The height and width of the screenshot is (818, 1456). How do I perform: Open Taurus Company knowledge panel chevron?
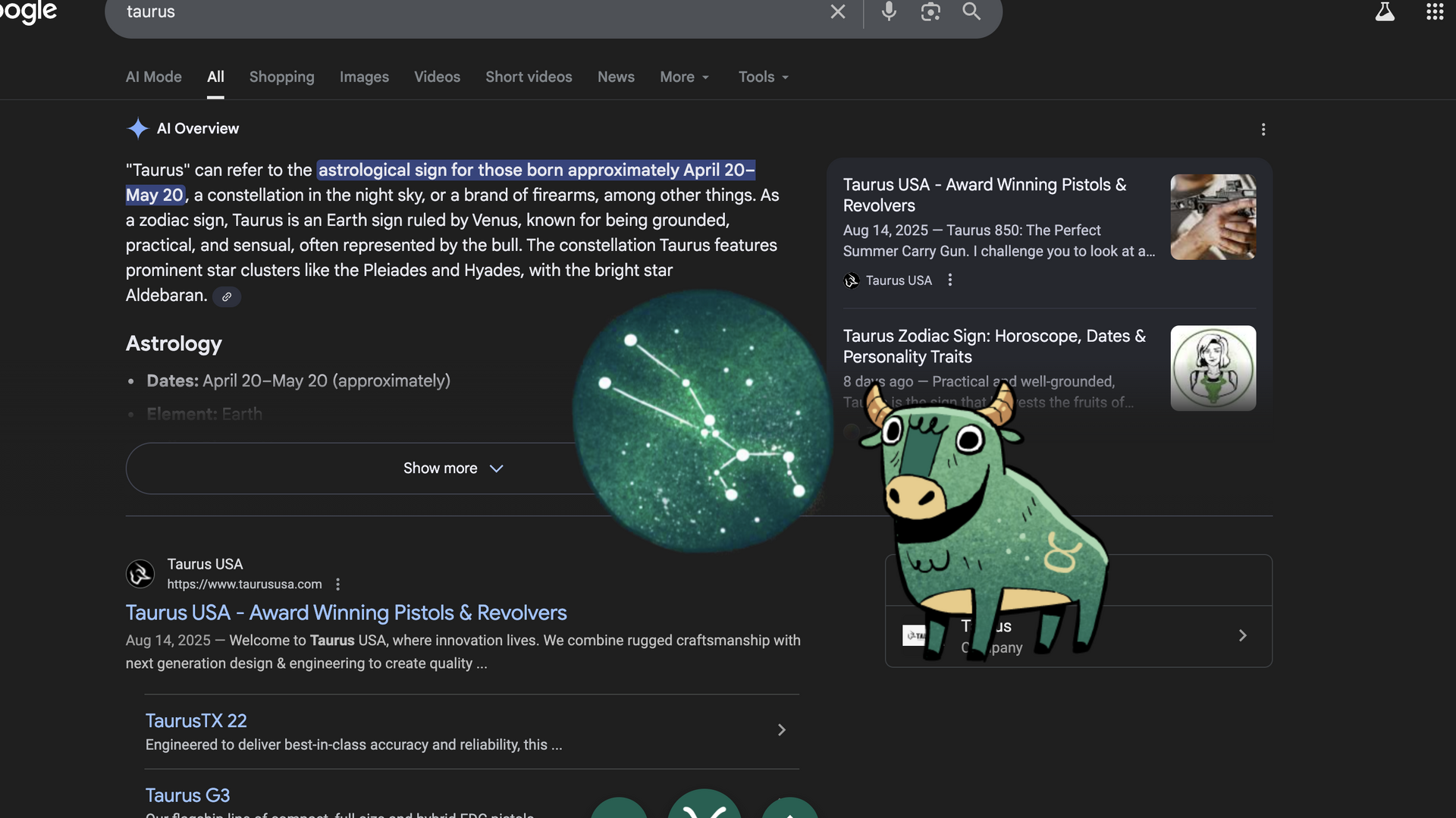1242,635
